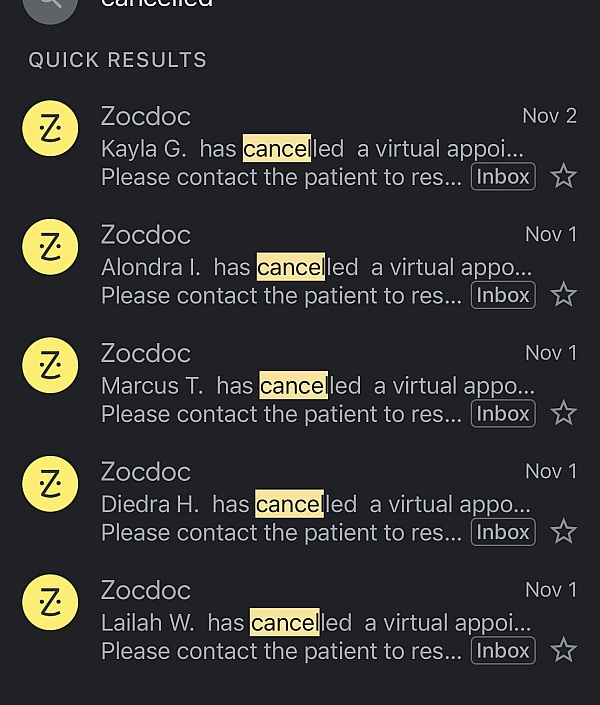Star the Diedra H. cancellation email
Viewport: 600px width, 705px height.
[564, 531]
